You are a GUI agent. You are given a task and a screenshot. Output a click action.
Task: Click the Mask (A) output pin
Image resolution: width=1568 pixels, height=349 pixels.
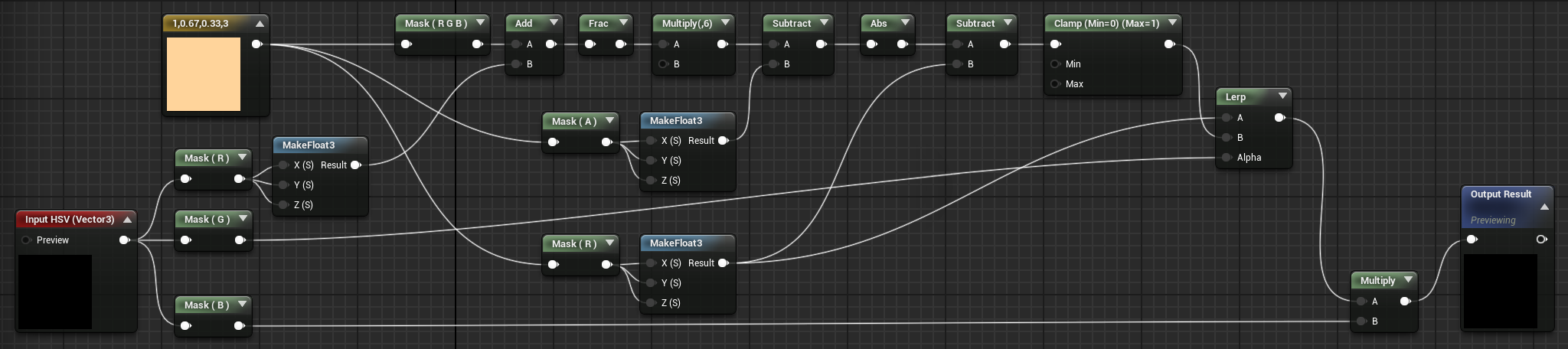(x=607, y=142)
